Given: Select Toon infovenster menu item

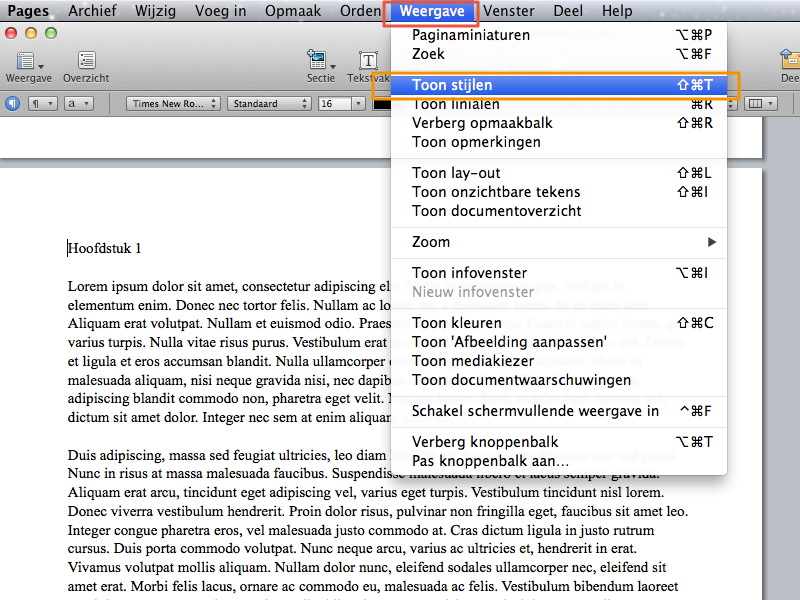Looking at the screenshot, I should pyautogui.click(x=559, y=273).
